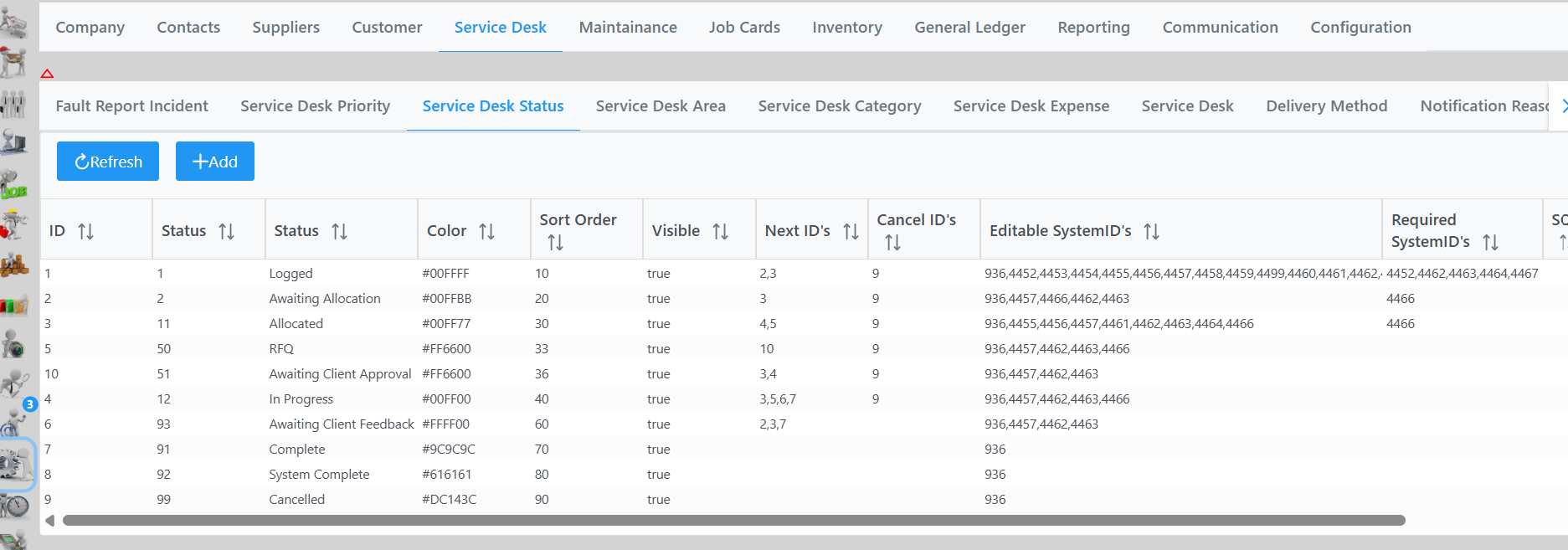Viewport: 1568px width, 550px height.
Task: Open the Contacts menu
Action: (188, 28)
